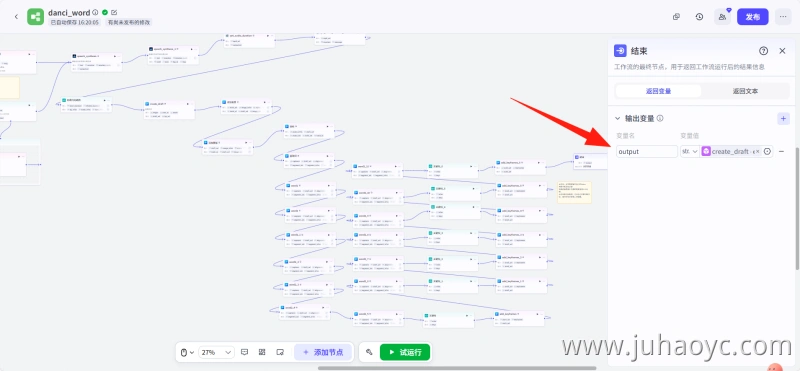The width and height of the screenshot is (800, 371).
Task: Open the version history clock icon
Action: pyautogui.click(x=699, y=17)
